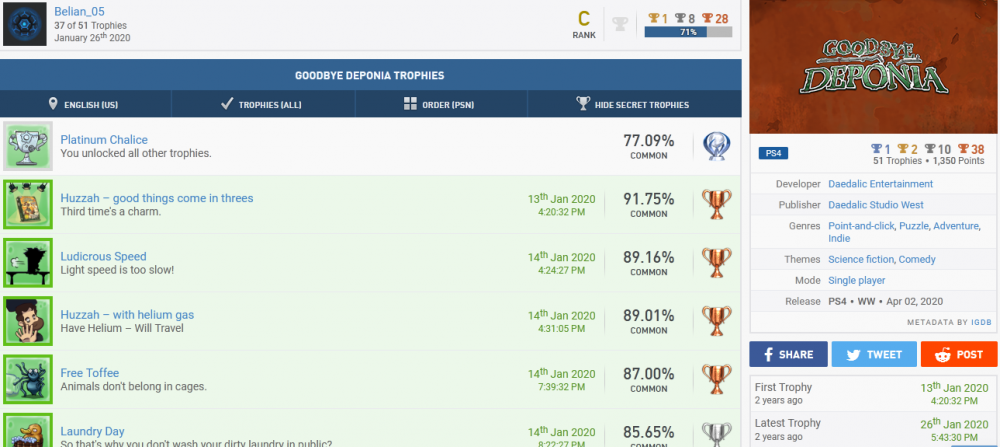
Task: Click the Ludicrous Speed trophy thumbnail
Action: (x=27, y=263)
